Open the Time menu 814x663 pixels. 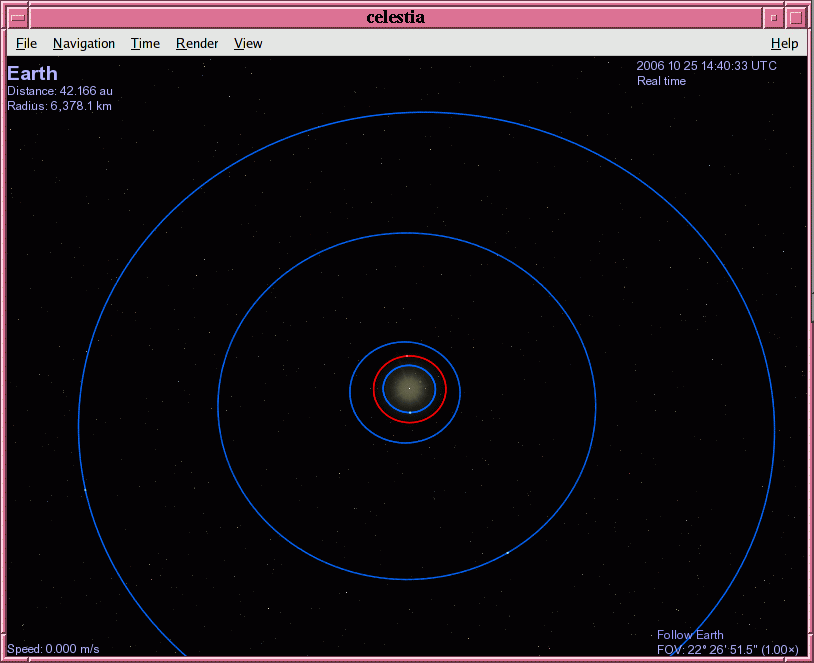tap(145, 43)
